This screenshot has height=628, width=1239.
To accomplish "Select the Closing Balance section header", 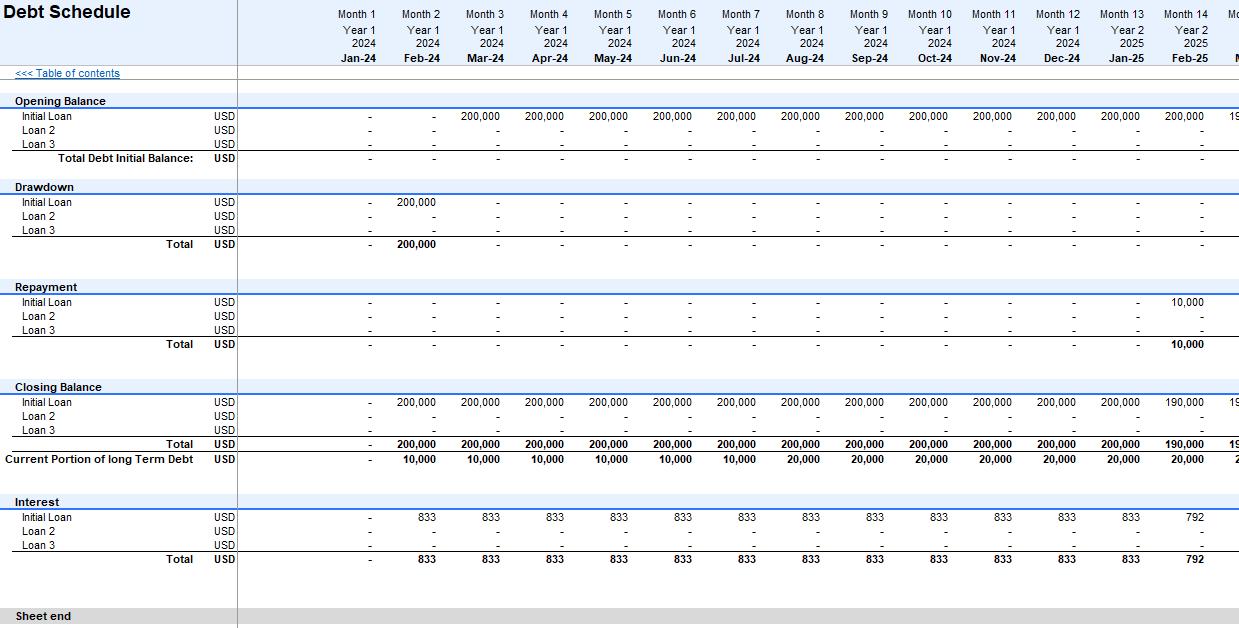I will 58,387.
